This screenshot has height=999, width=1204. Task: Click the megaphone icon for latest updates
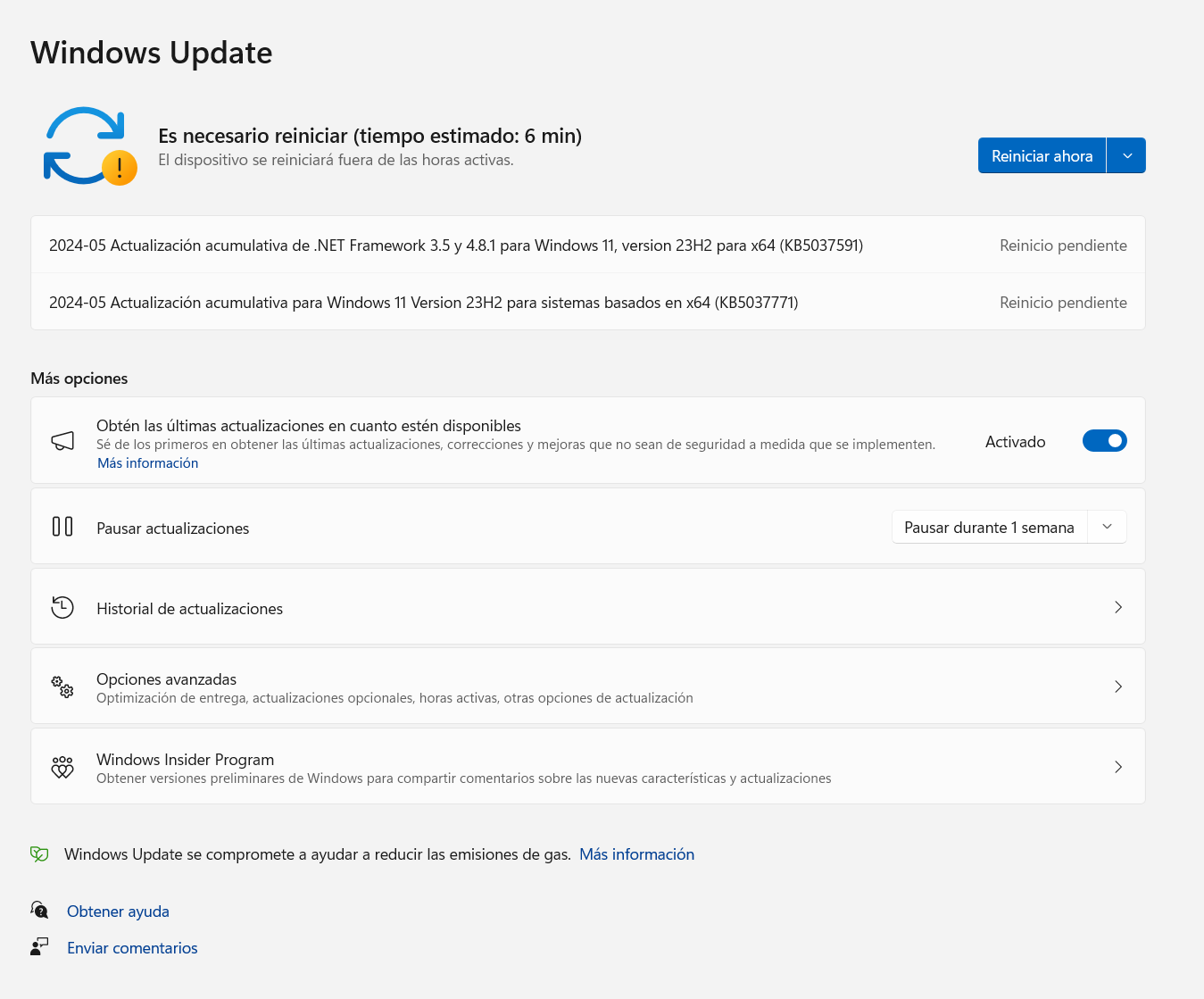[62, 441]
